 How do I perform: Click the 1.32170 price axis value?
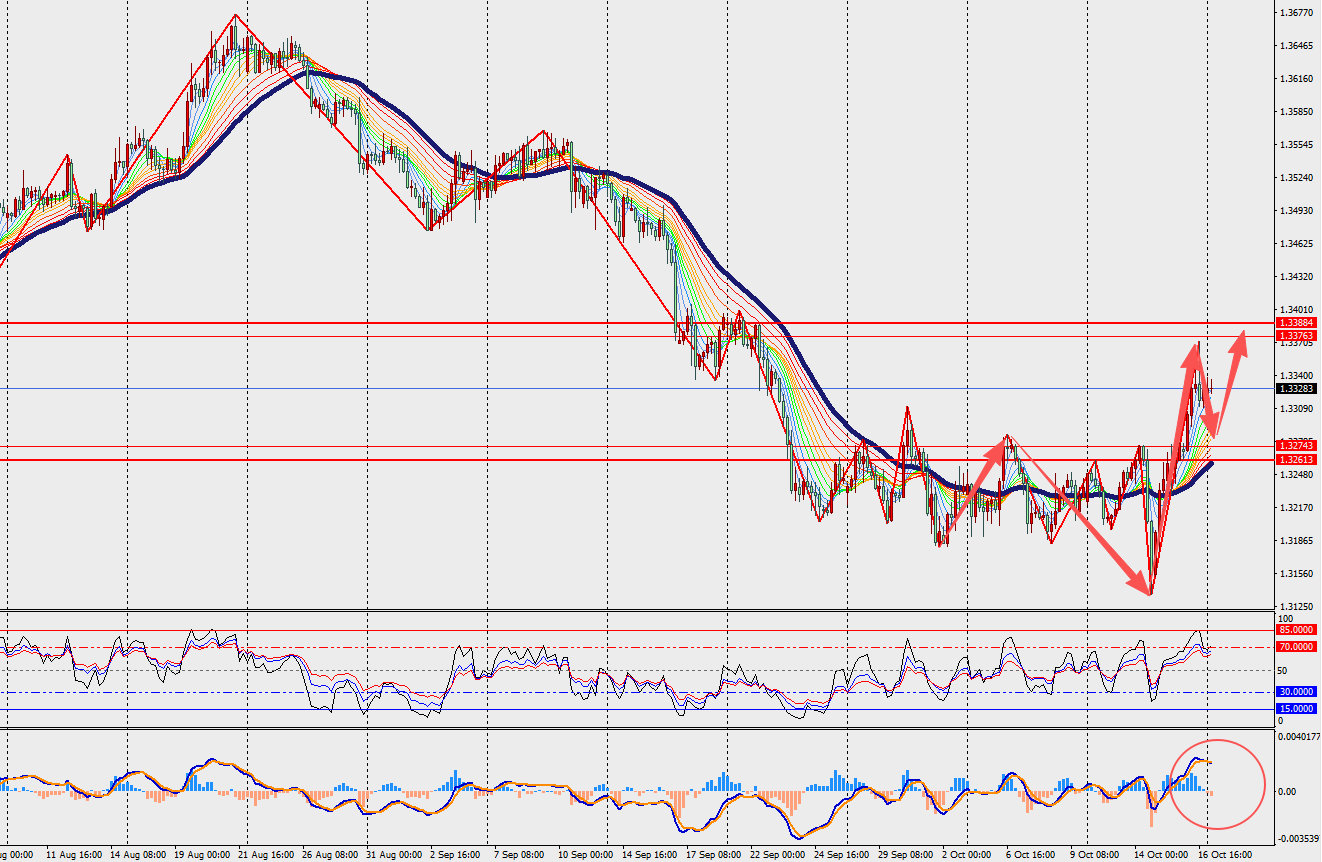[x=1297, y=508]
